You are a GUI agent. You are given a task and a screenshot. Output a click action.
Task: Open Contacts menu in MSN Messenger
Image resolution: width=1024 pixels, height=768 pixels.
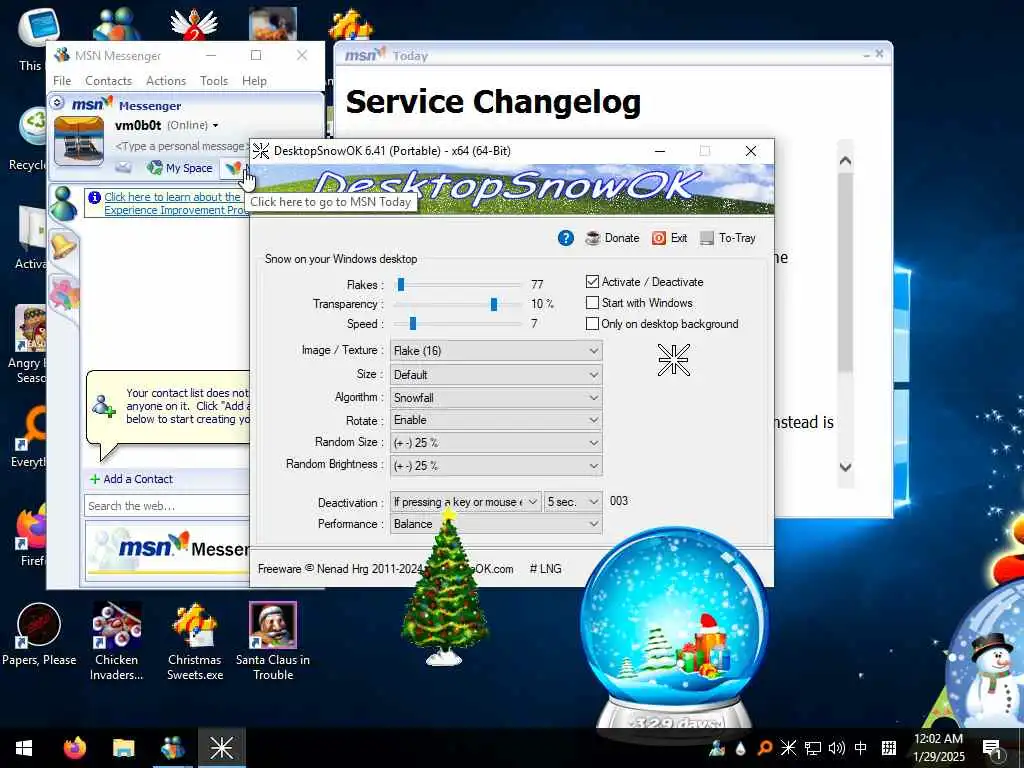pos(108,81)
